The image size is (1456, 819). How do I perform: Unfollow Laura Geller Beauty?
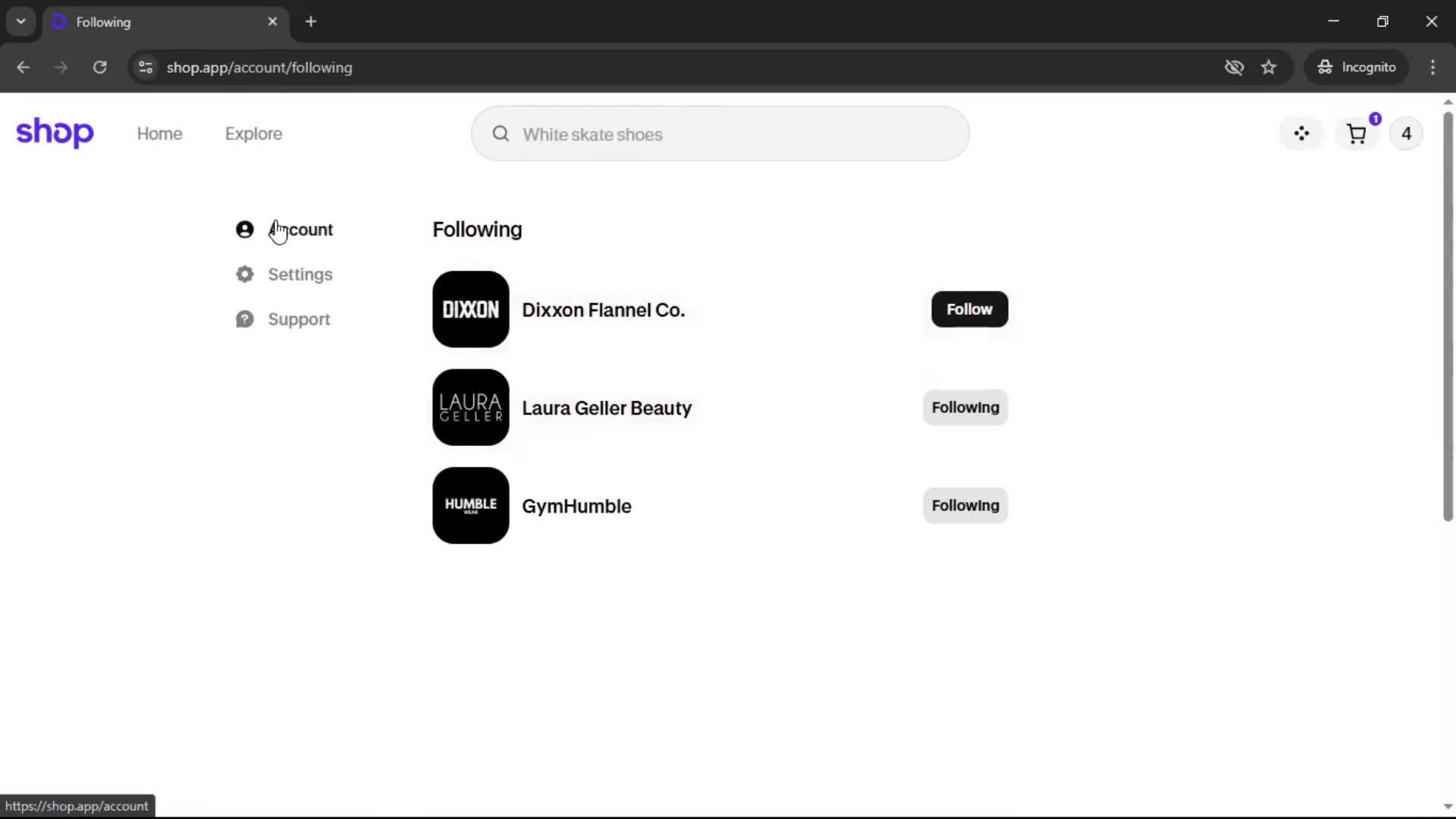(965, 407)
